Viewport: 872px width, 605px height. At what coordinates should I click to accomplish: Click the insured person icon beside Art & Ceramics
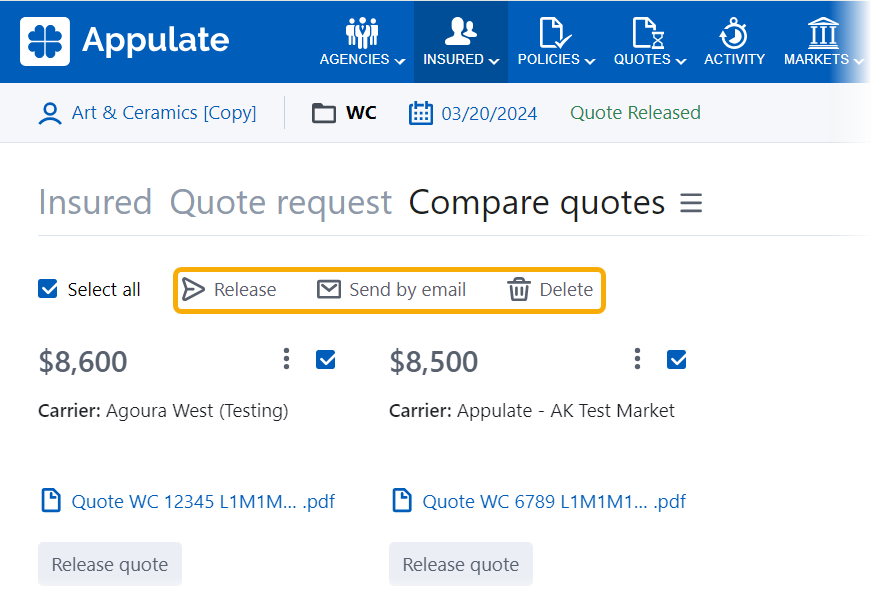click(50, 113)
